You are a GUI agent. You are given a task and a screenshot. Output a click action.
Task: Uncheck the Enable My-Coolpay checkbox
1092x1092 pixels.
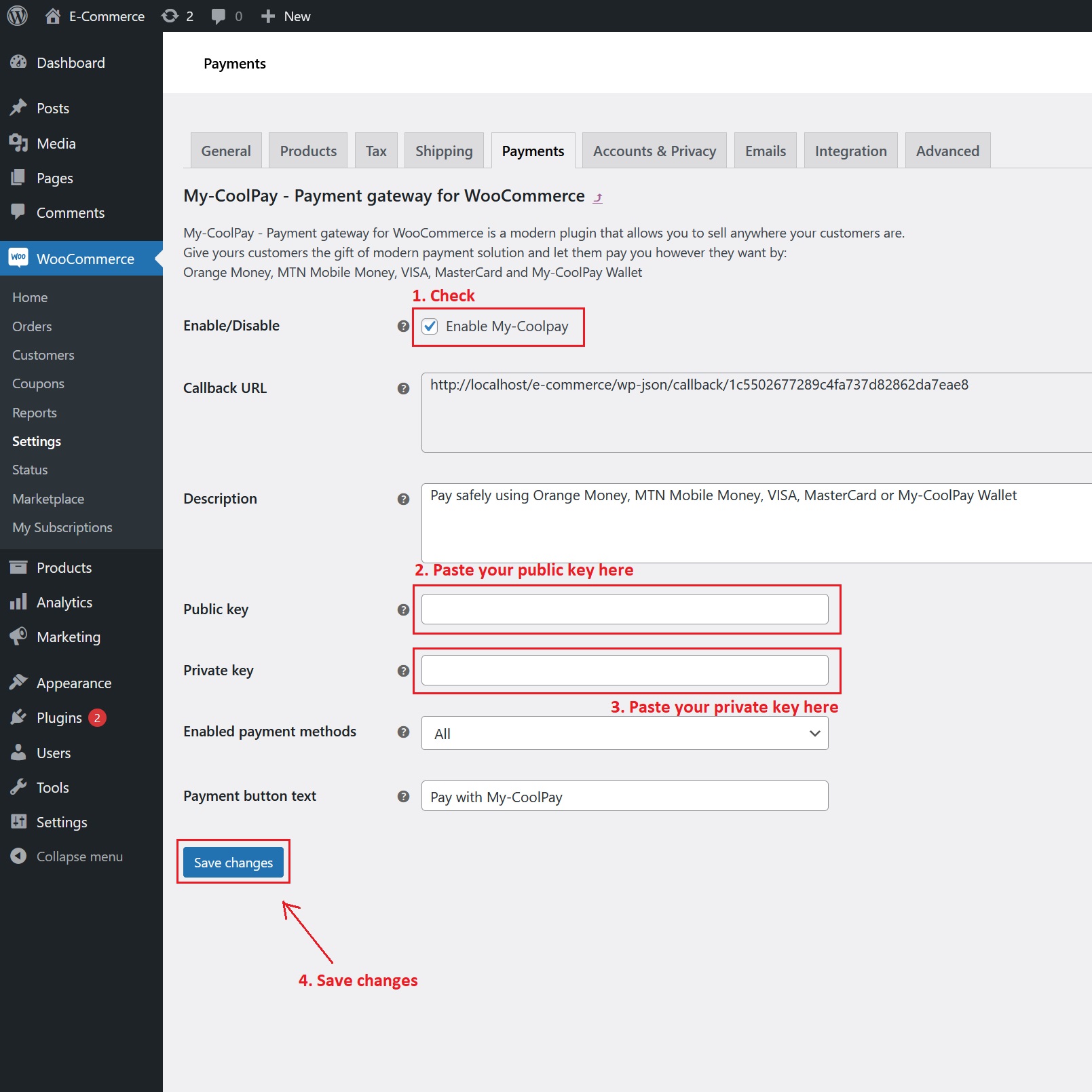point(430,326)
